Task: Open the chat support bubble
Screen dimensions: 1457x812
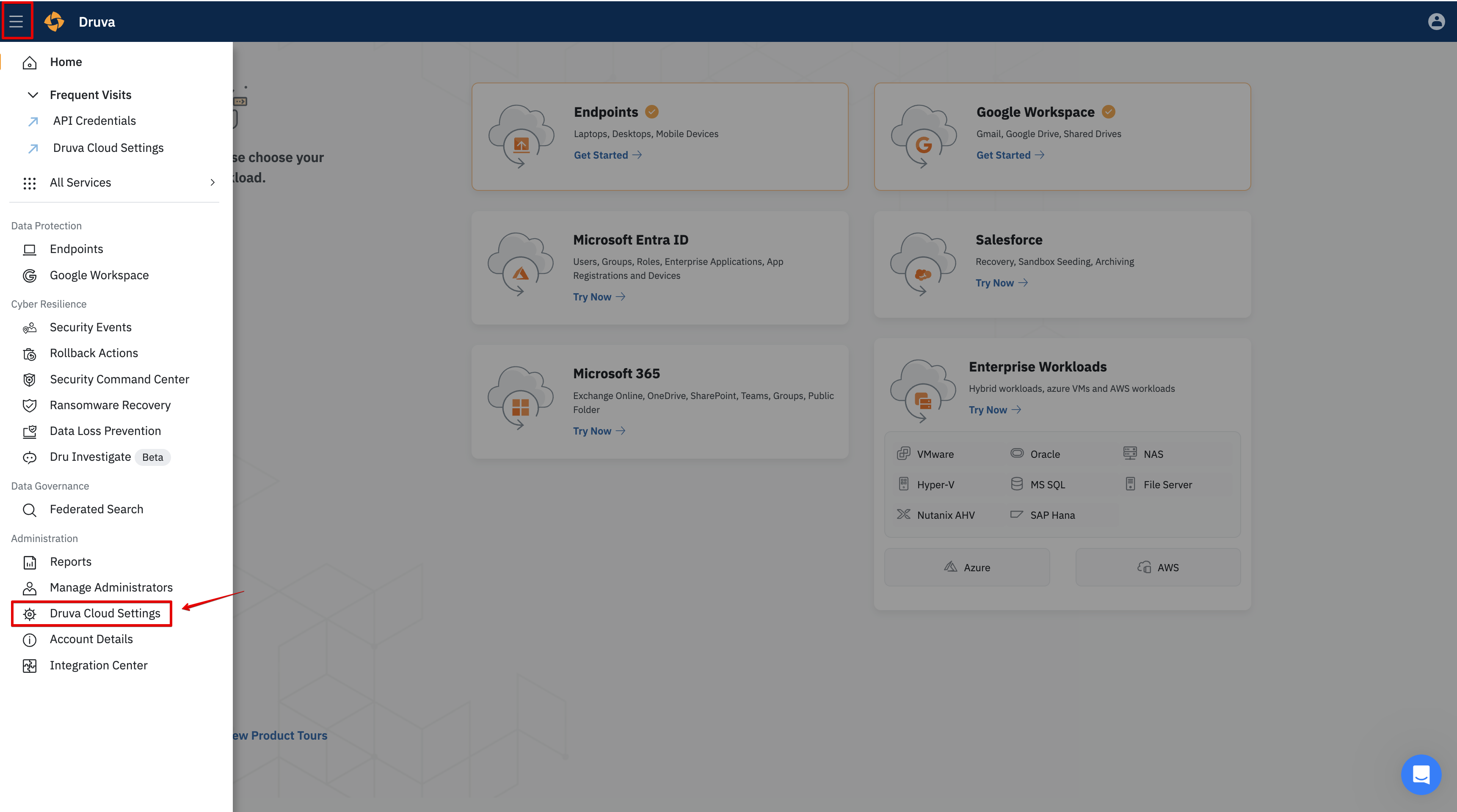Action: coord(1421,774)
